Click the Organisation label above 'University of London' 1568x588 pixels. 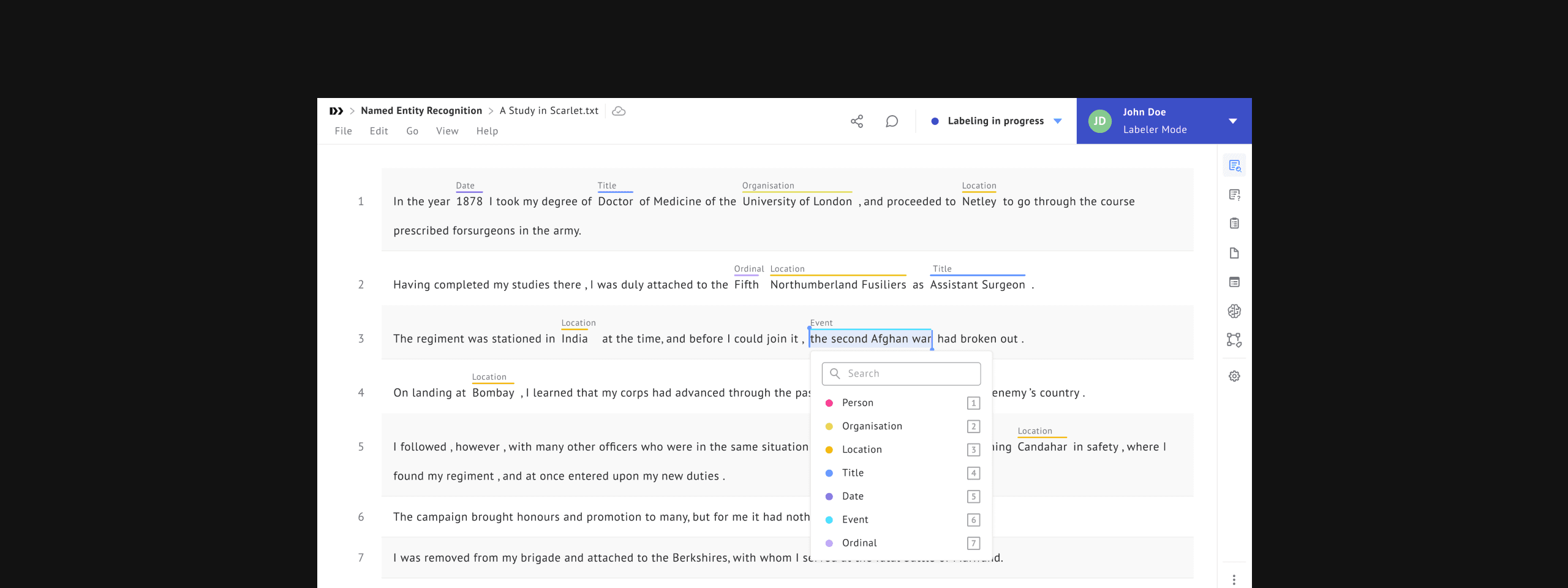pos(768,186)
